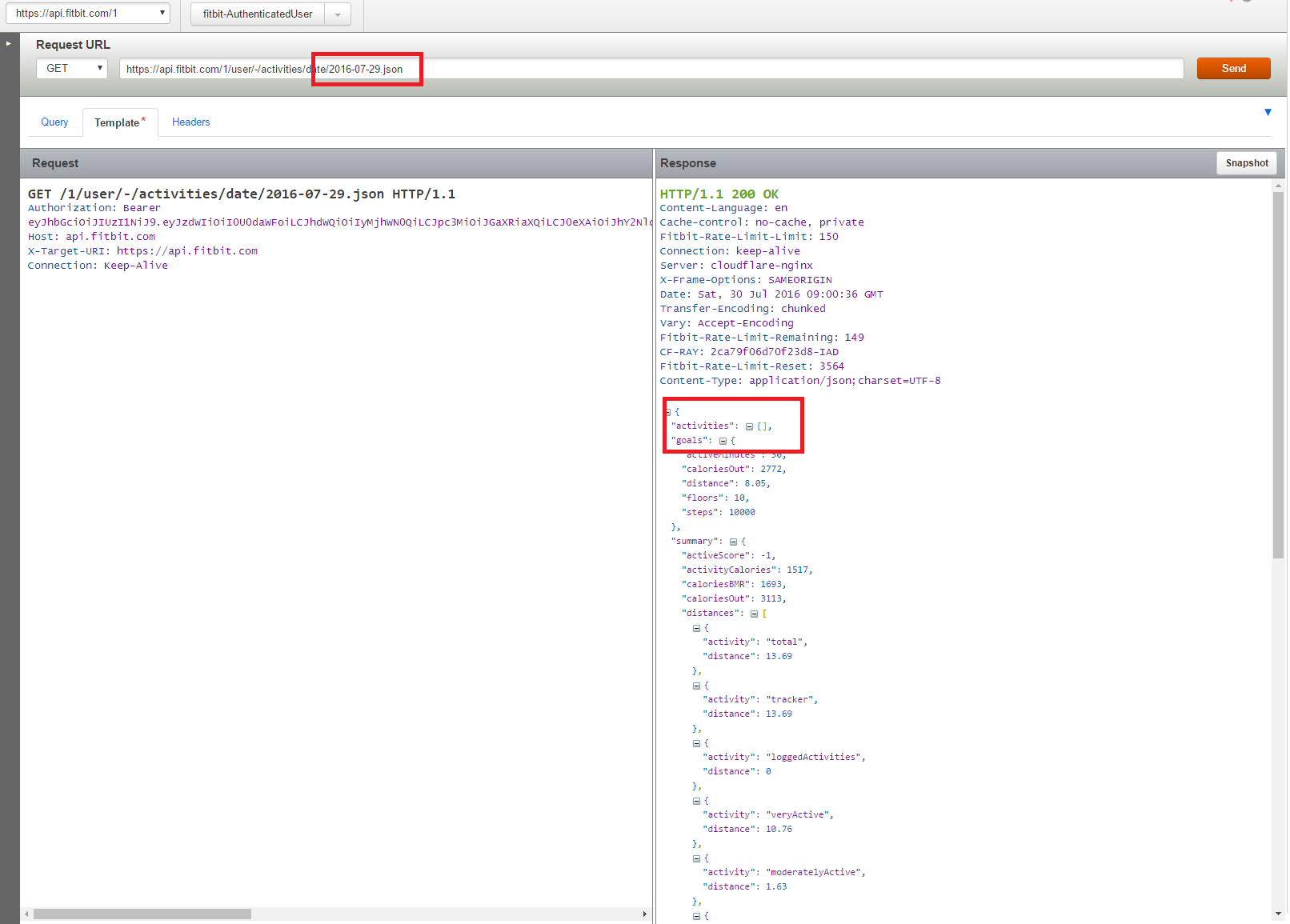Expand the fitbit-AuthenticatedUser dropdown arrow
The width and height of the screenshot is (1290, 924).
click(338, 14)
